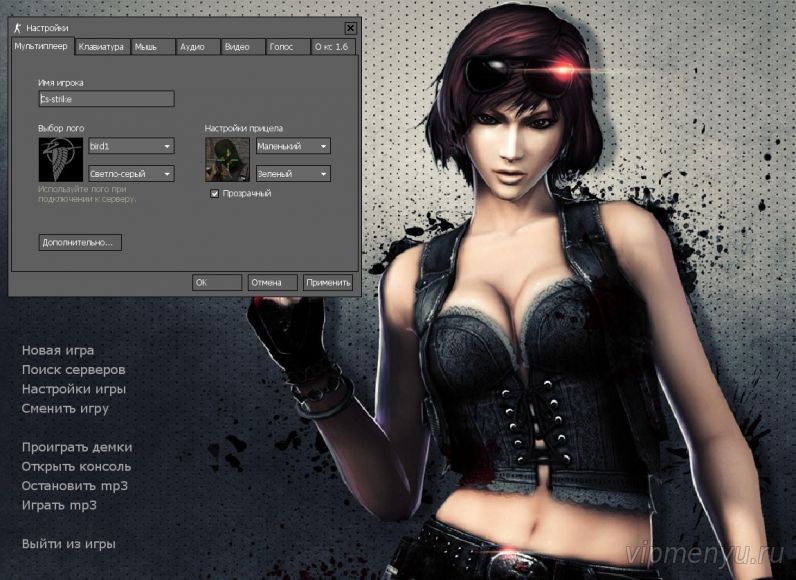
Task: Start a Новая игра from menu
Action: 58,351
